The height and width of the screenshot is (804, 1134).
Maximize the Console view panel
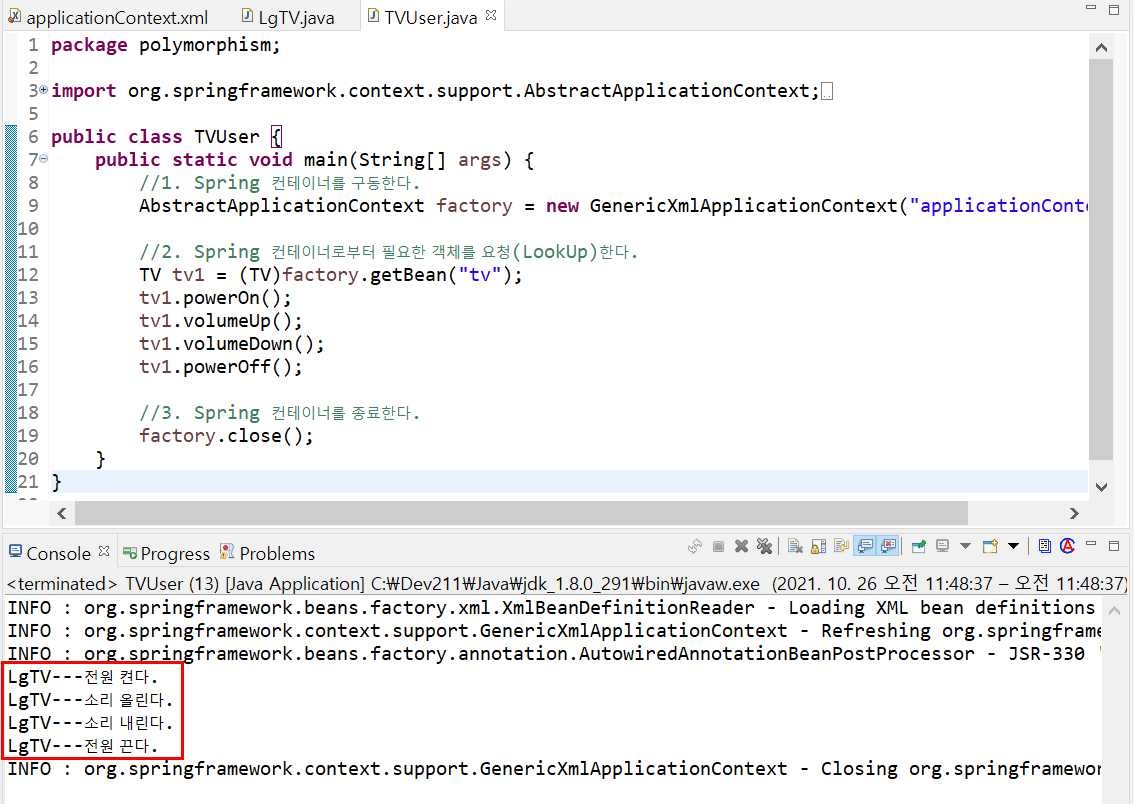coord(1114,546)
